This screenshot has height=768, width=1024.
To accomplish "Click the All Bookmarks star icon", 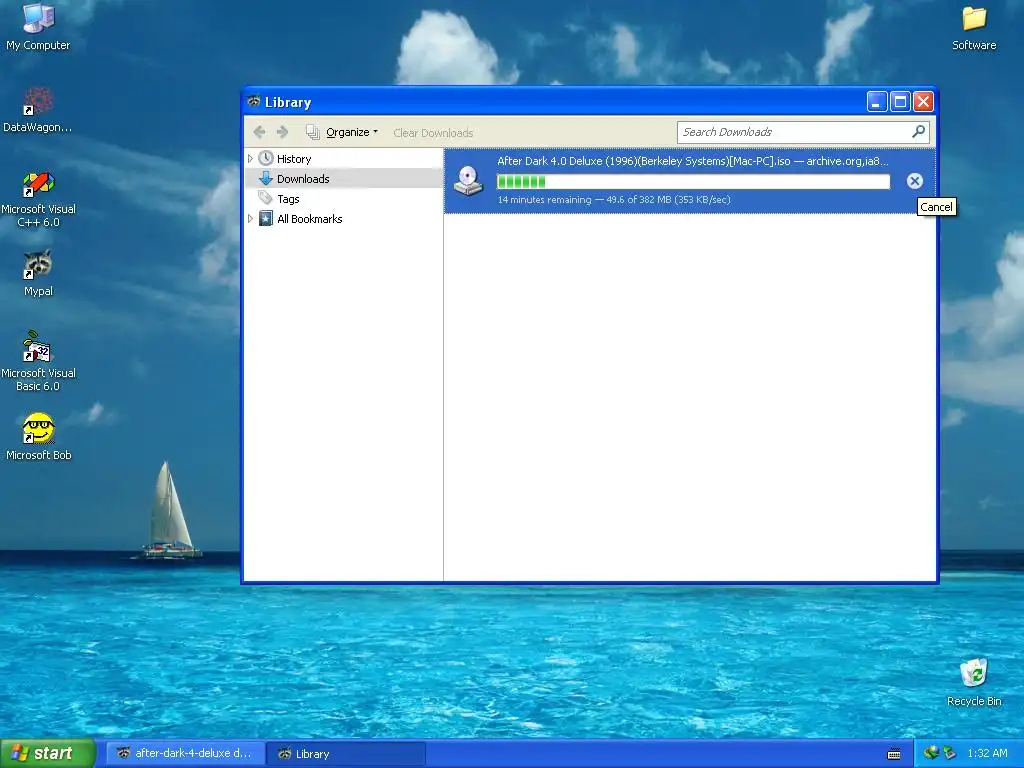I will point(265,218).
